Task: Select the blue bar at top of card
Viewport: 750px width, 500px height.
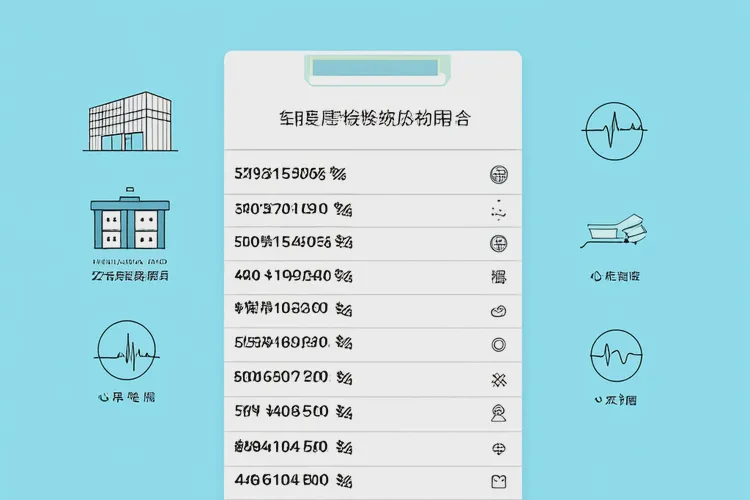Action: click(x=374, y=68)
